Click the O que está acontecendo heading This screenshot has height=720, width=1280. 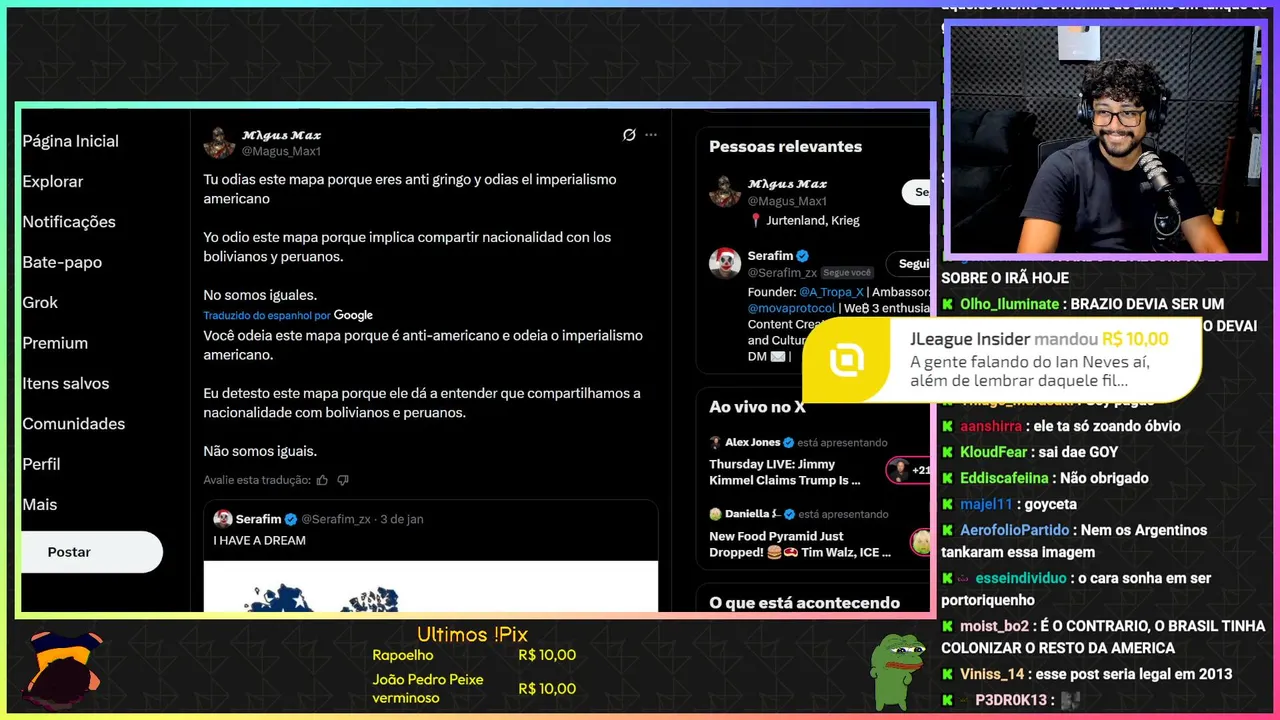pyautogui.click(x=804, y=602)
